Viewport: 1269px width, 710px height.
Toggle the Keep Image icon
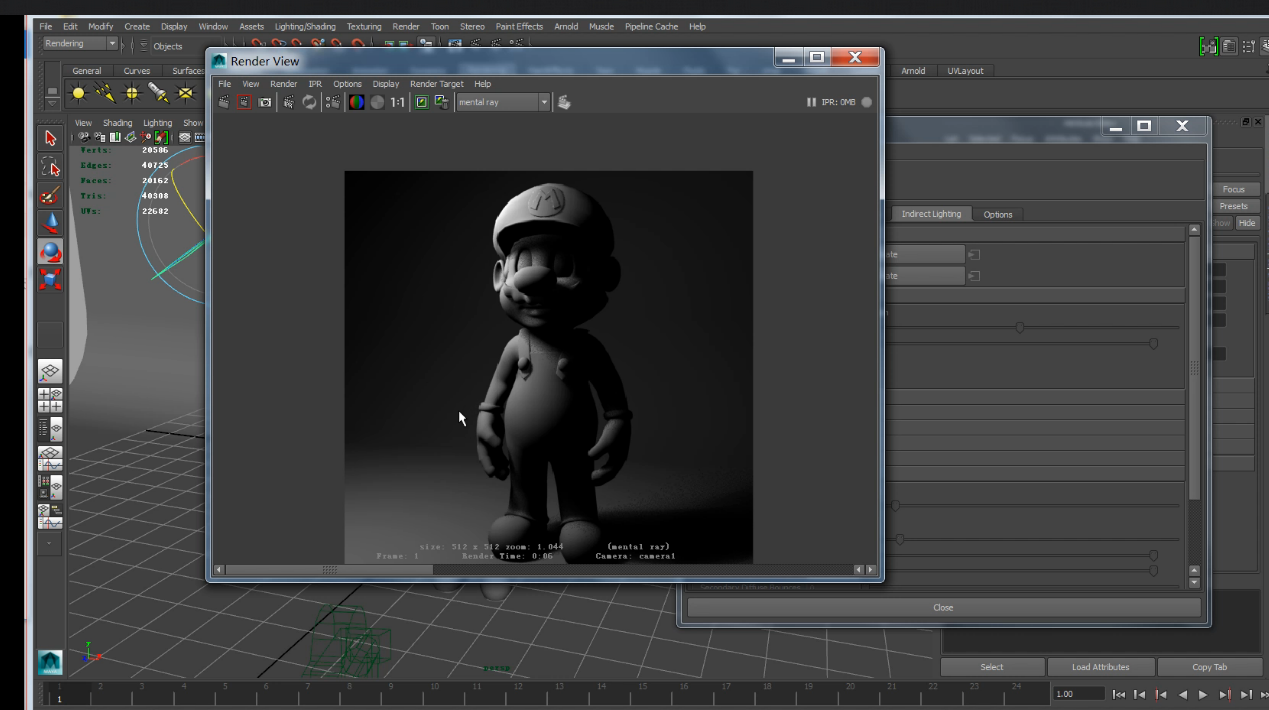(x=422, y=102)
